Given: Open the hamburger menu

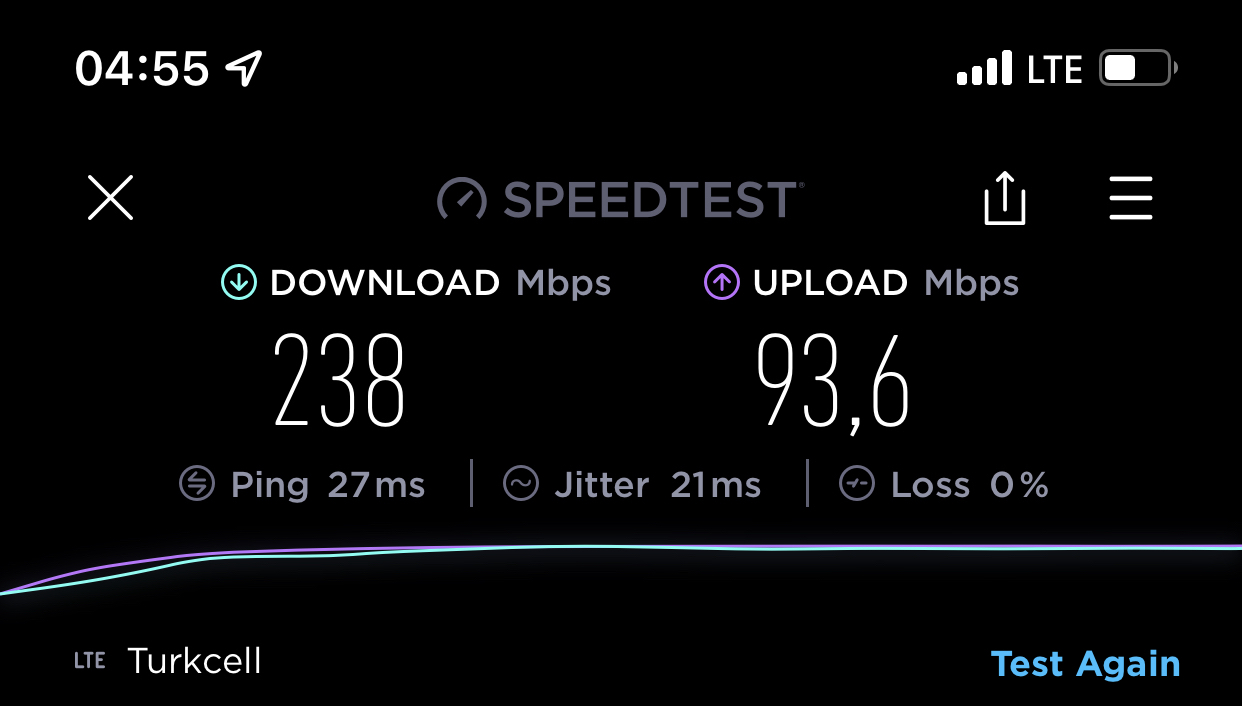Looking at the screenshot, I should click(1131, 198).
